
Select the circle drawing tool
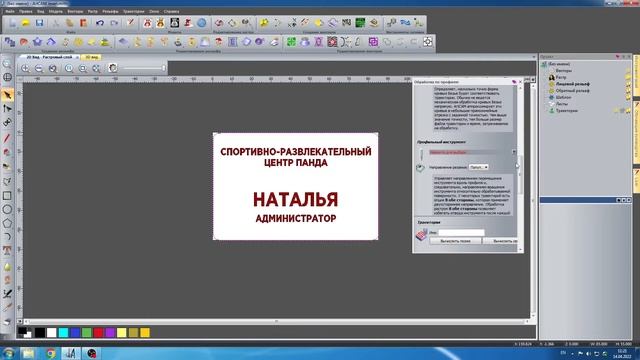tap(7, 210)
